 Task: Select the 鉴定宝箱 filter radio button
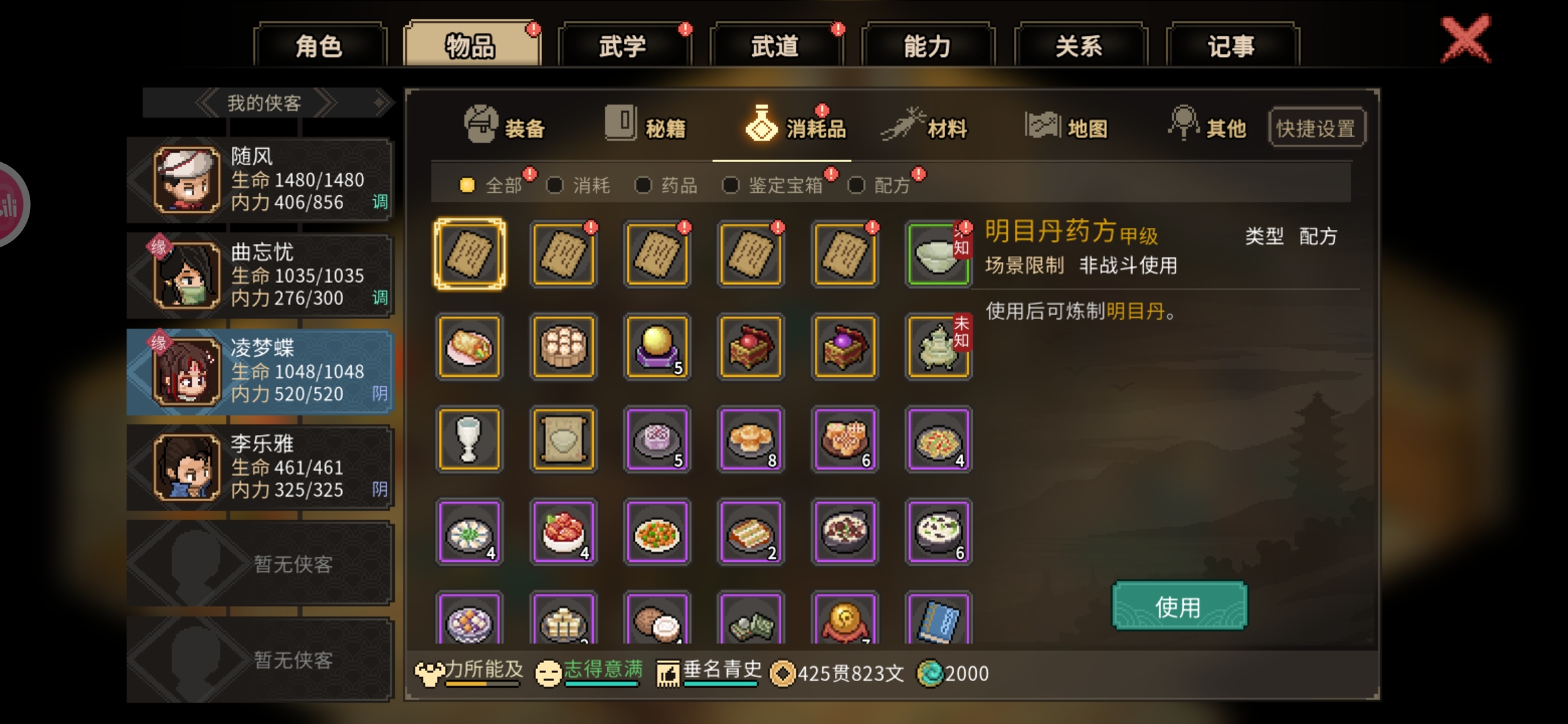[x=730, y=185]
